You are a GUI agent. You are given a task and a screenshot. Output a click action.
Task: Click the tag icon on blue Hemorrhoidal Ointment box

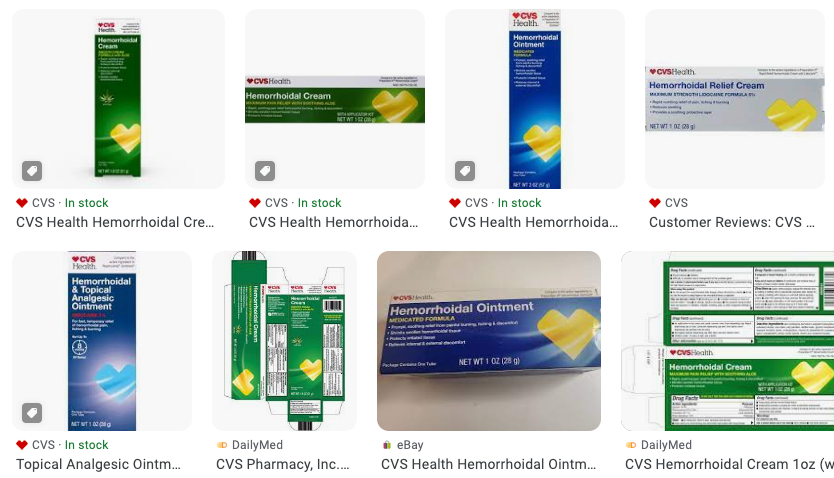(465, 171)
